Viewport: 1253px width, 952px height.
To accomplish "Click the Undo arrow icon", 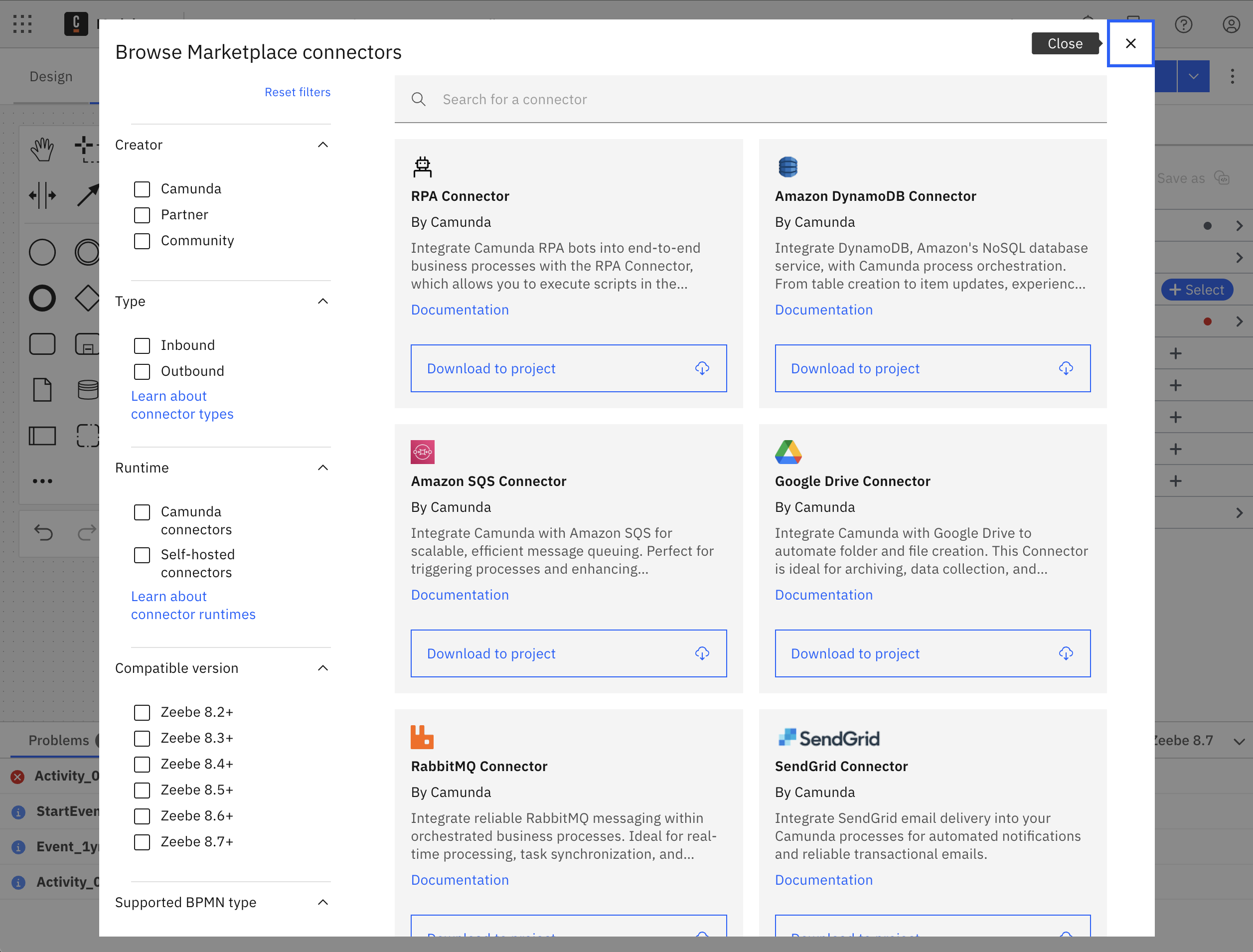I will pyautogui.click(x=44, y=533).
